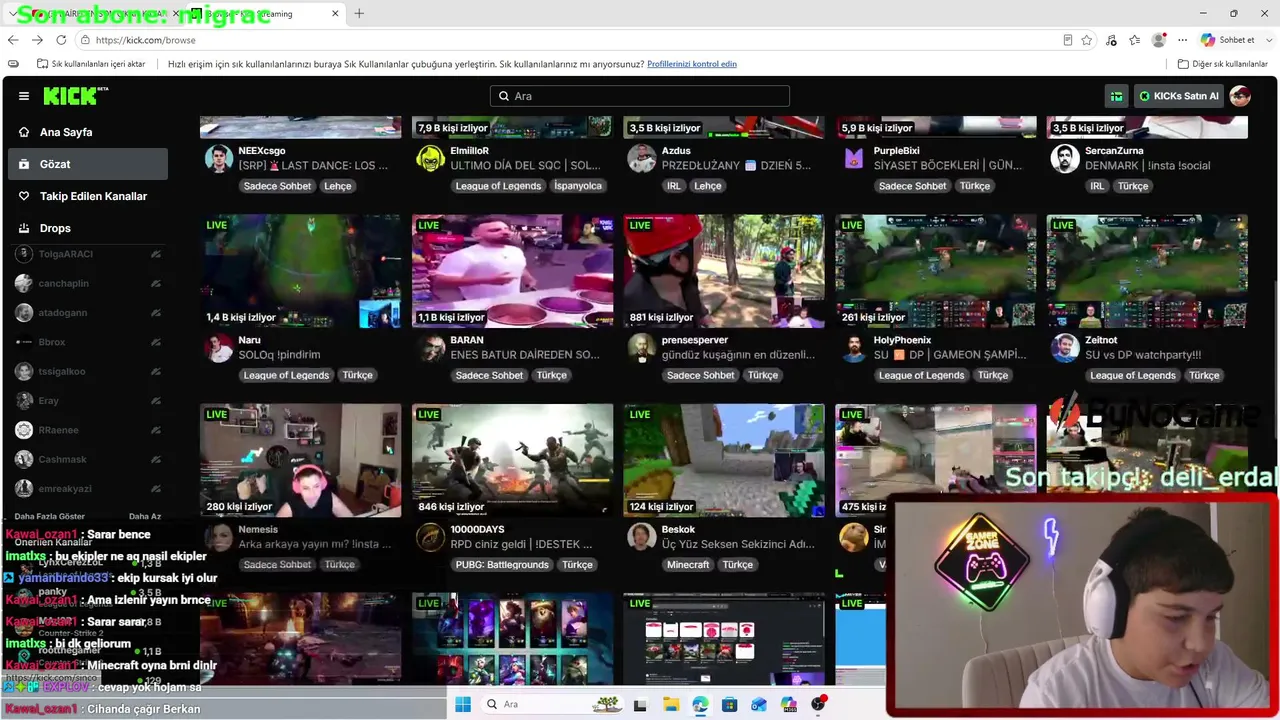Open canchaplin in followed channels list
Image resolution: width=1280 pixels, height=720 pixels.
click(88, 283)
